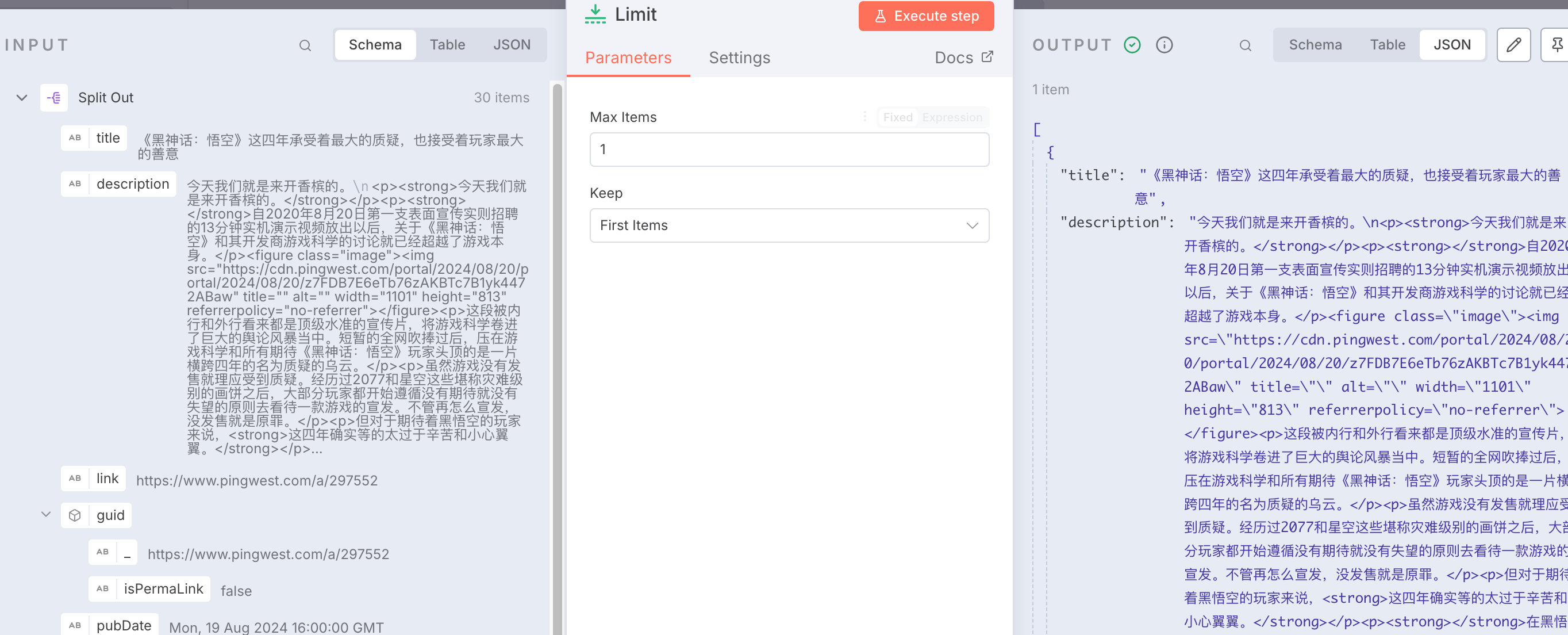The image size is (1568, 635).
Task: Click the green output success checkmark
Action: tap(1132, 45)
